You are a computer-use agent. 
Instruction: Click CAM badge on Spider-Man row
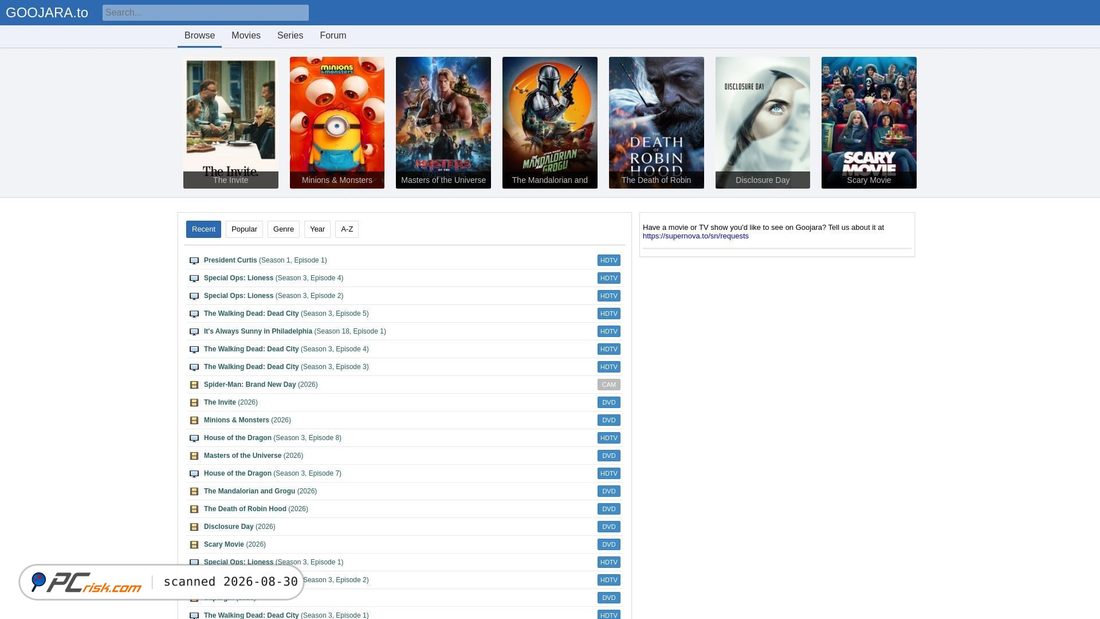click(x=609, y=385)
